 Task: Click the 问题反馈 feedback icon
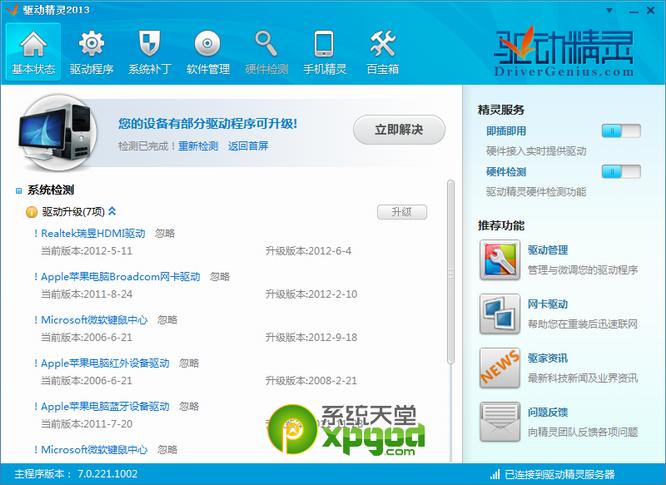tap(498, 417)
